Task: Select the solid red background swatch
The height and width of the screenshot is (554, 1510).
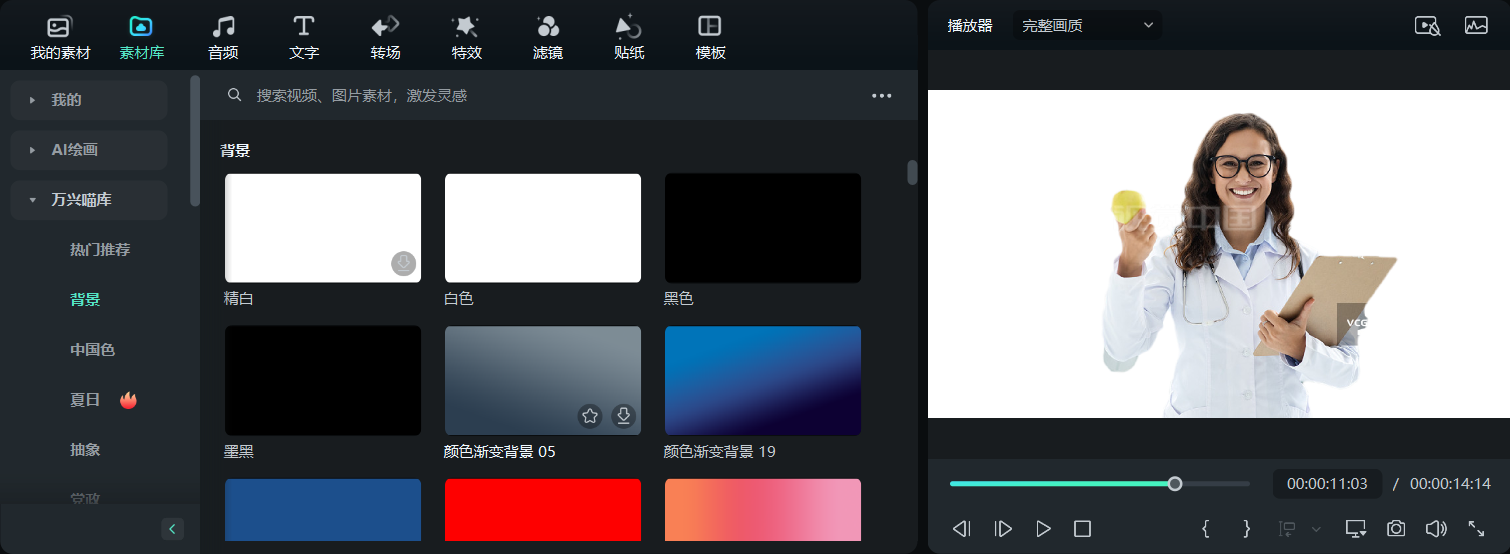Action: pos(543,510)
